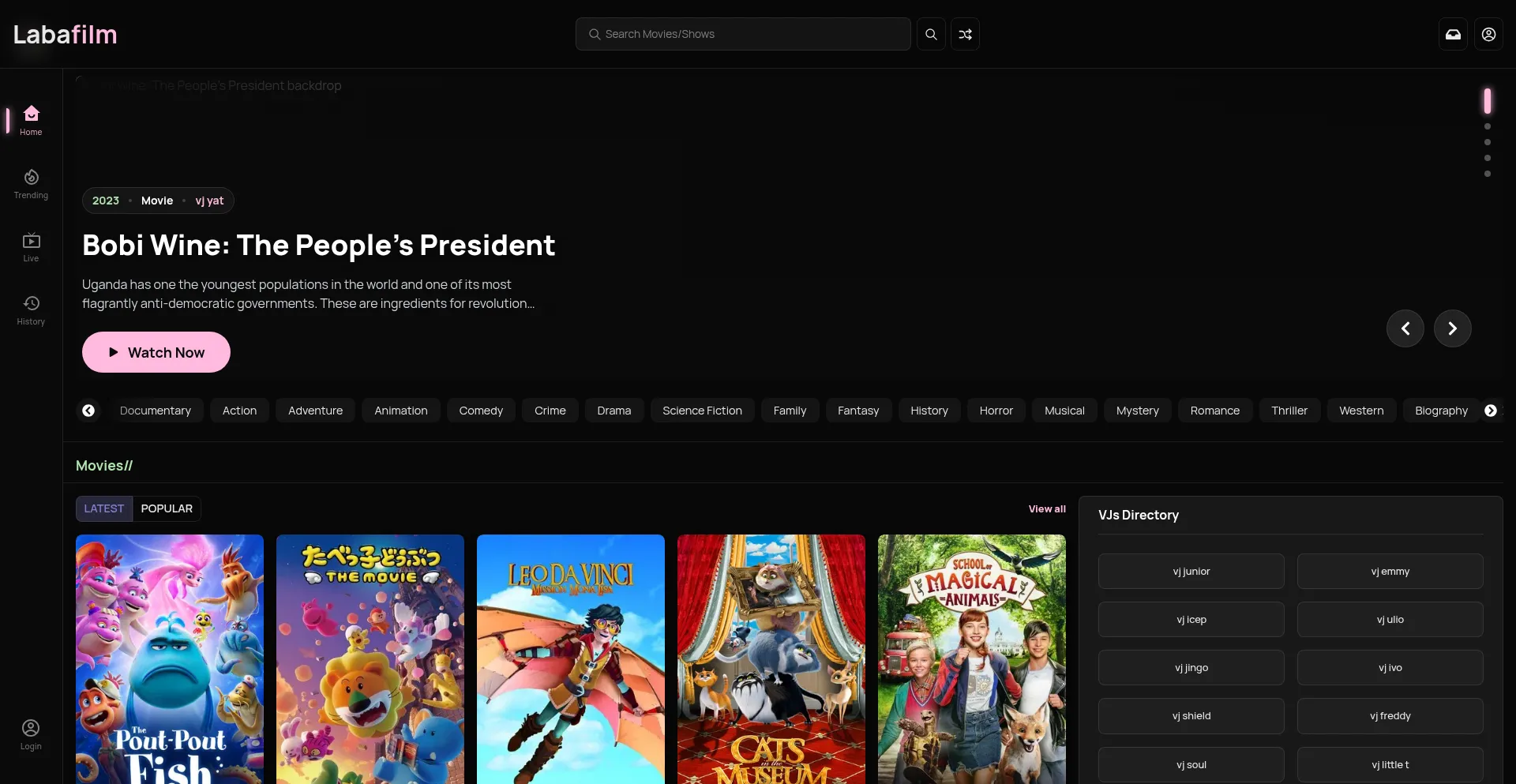
Task: Choose the Drama genre
Action: [614, 411]
